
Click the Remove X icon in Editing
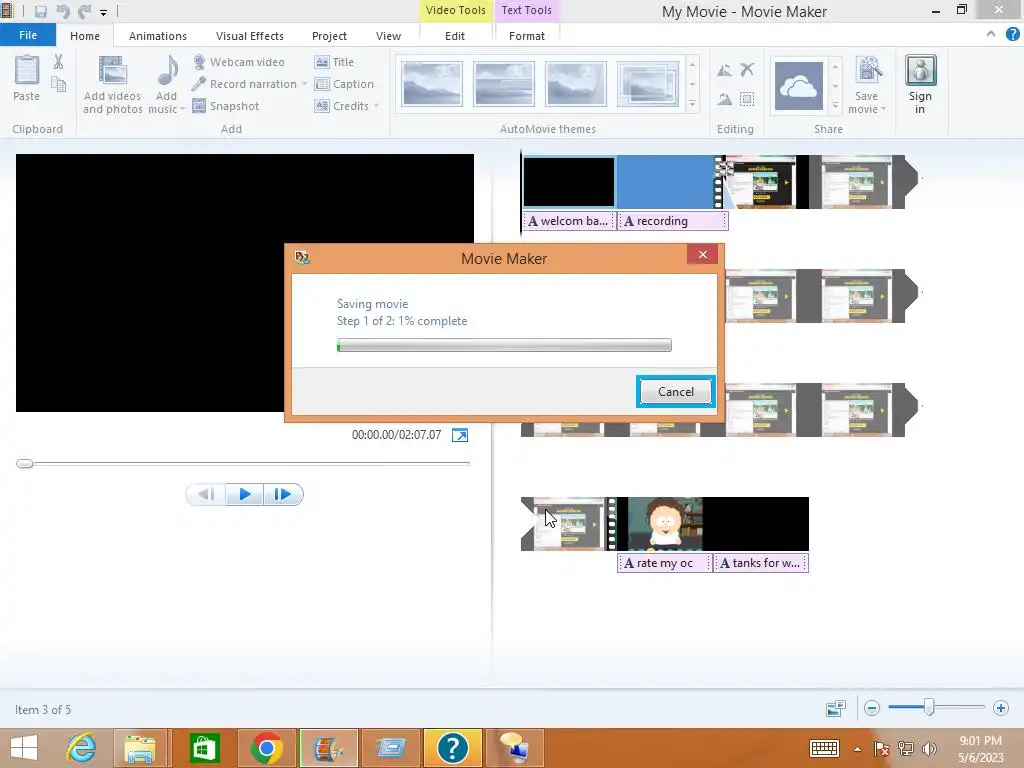[x=747, y=69]
